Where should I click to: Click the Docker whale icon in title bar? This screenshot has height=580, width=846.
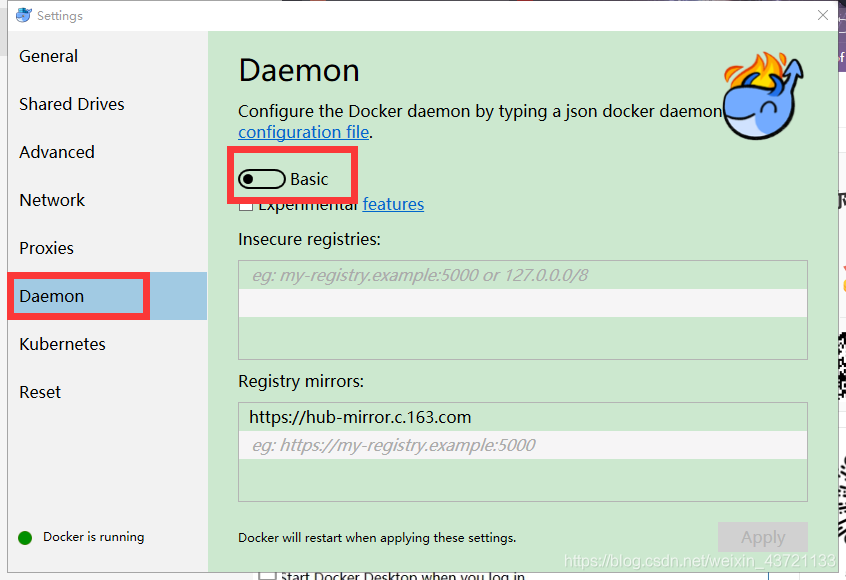(24, 15)
